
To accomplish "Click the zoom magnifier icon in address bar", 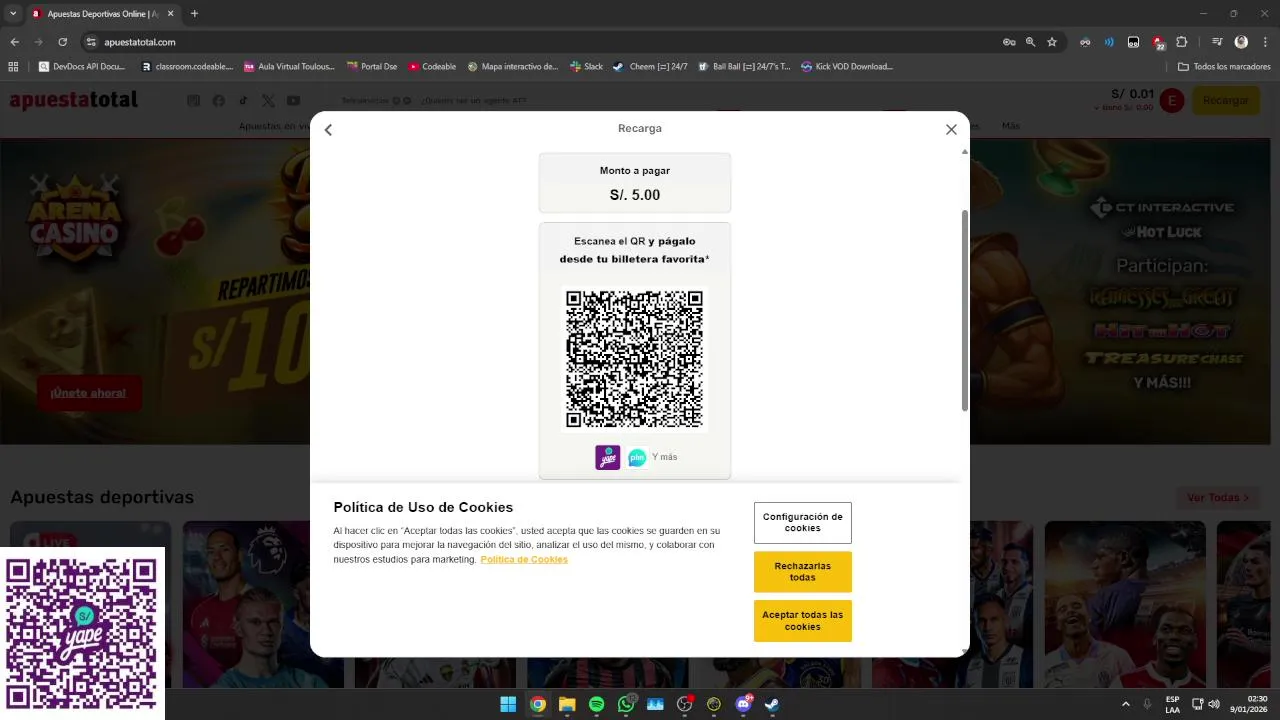I will pos(1030,42).
